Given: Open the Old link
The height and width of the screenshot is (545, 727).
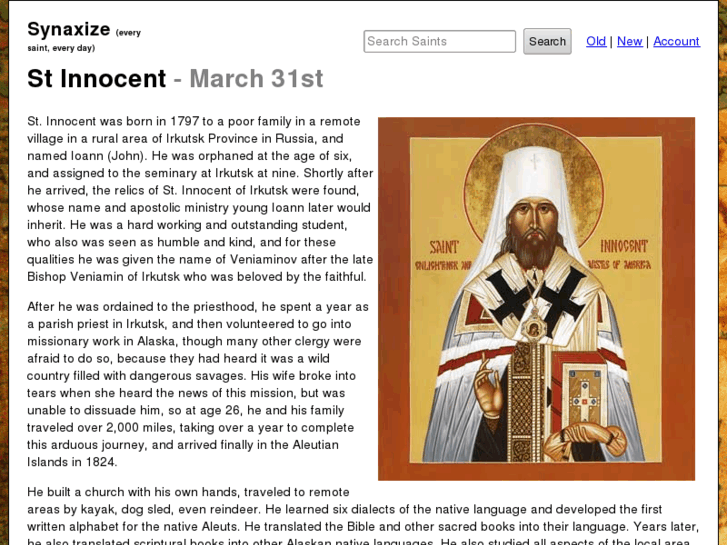Looking at the screenshot, I should pyautogui.click(x=596, y=41).
